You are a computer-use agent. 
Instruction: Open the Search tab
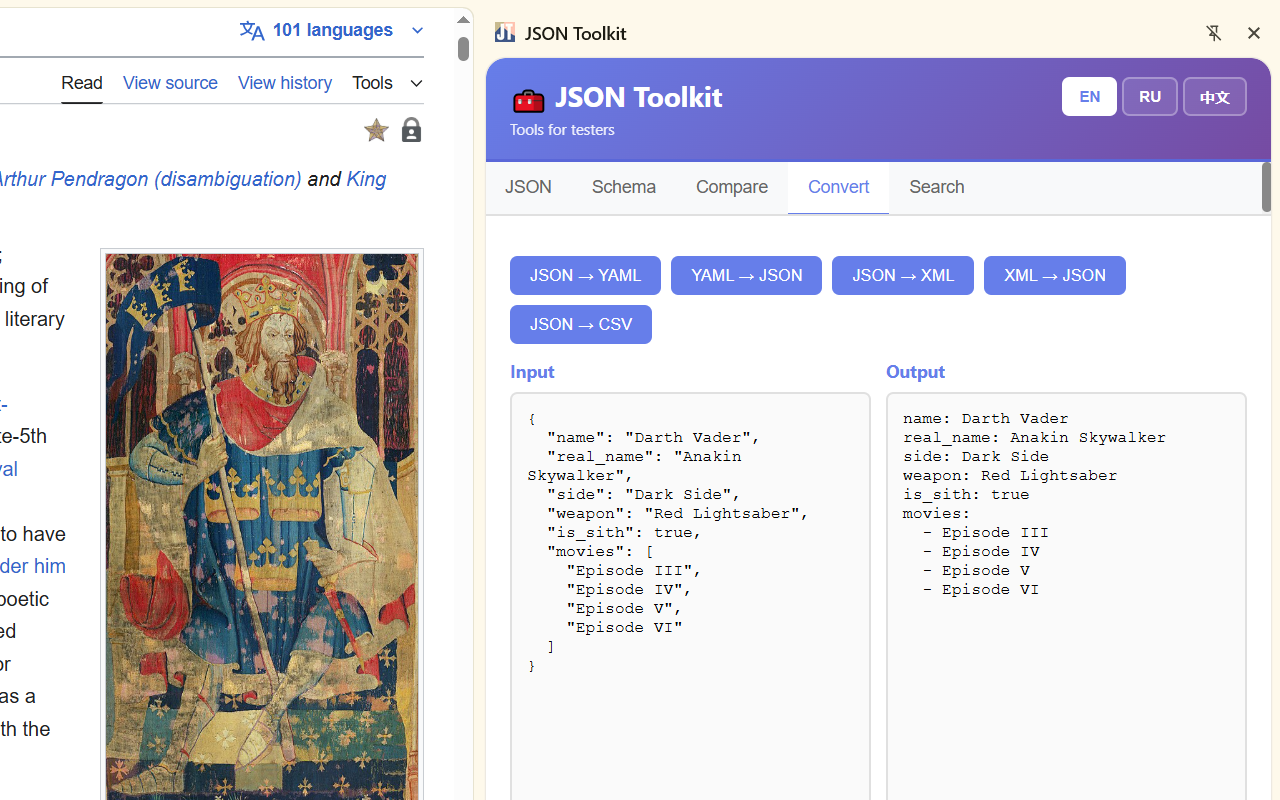point(937,188)
